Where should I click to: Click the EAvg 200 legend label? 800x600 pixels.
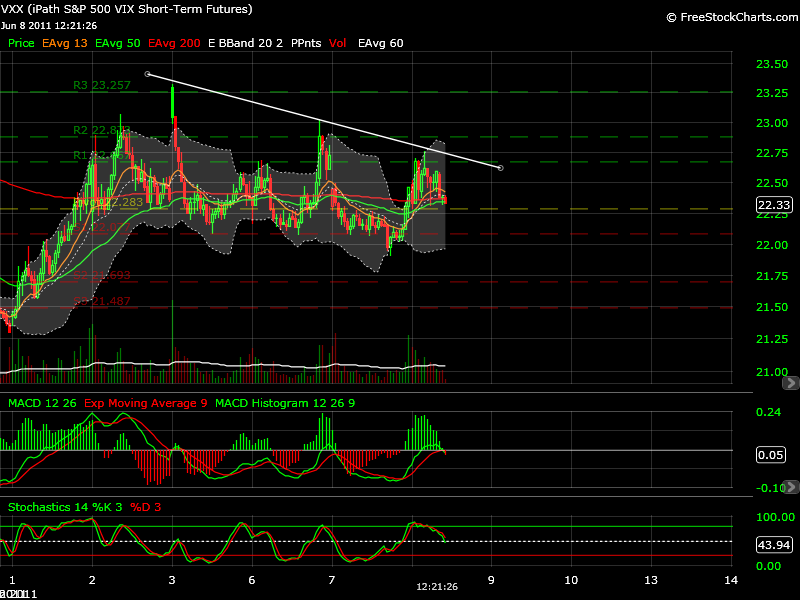click(x=174, y=44)
